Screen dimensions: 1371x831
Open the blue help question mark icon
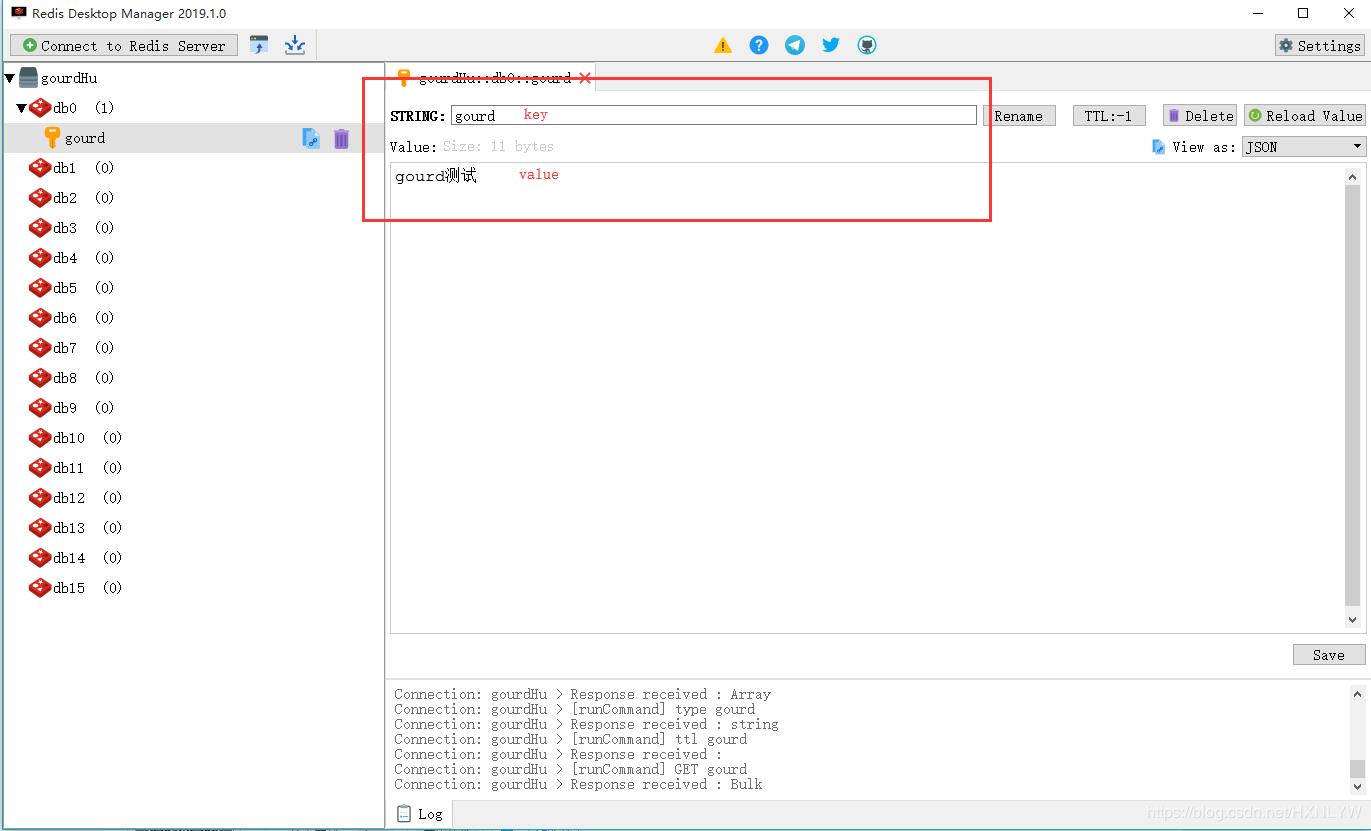click(x=759, y=45)
